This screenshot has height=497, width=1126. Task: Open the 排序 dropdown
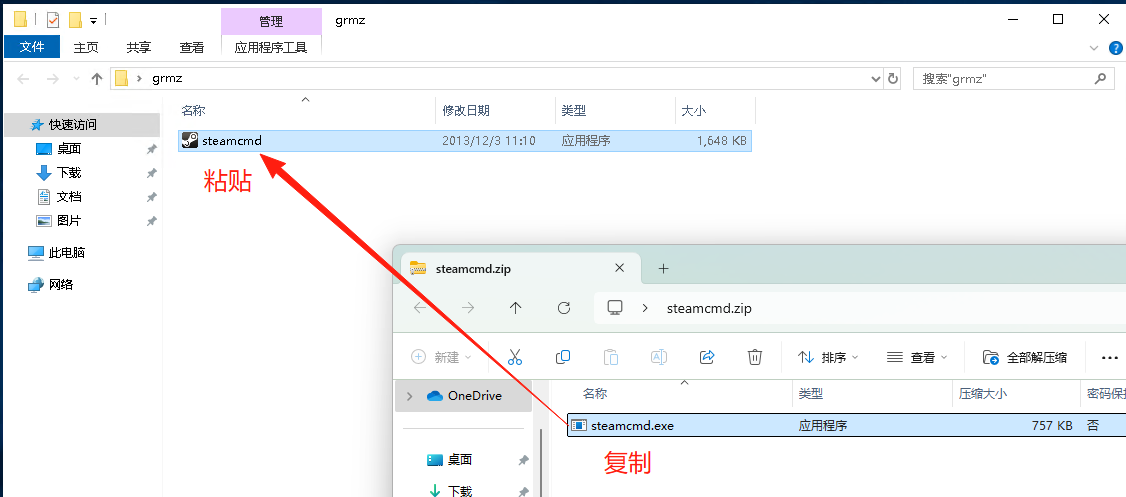[x=829, y=357]
